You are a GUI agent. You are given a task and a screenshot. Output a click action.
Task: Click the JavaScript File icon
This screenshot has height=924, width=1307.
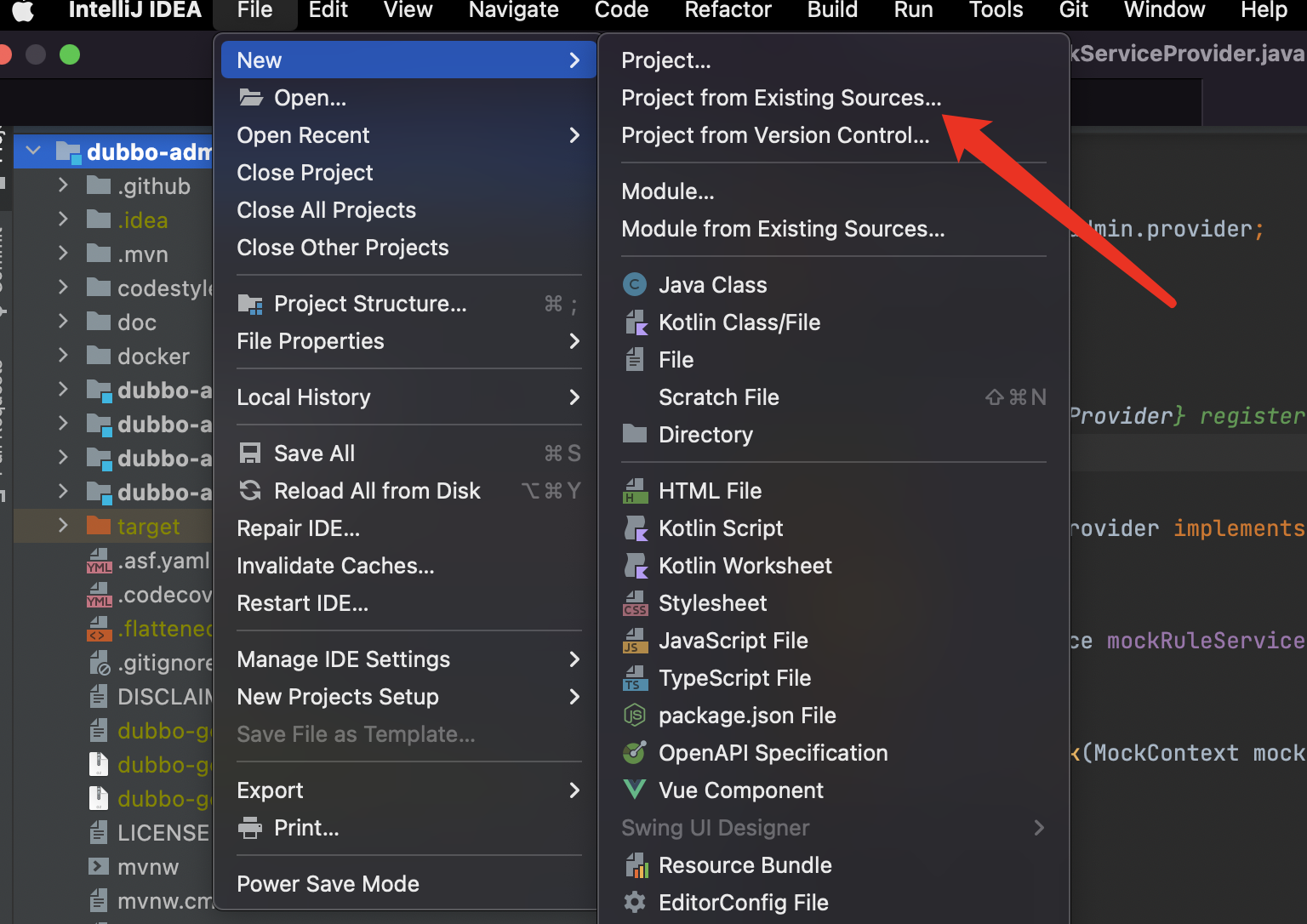[x=635, y=641]
